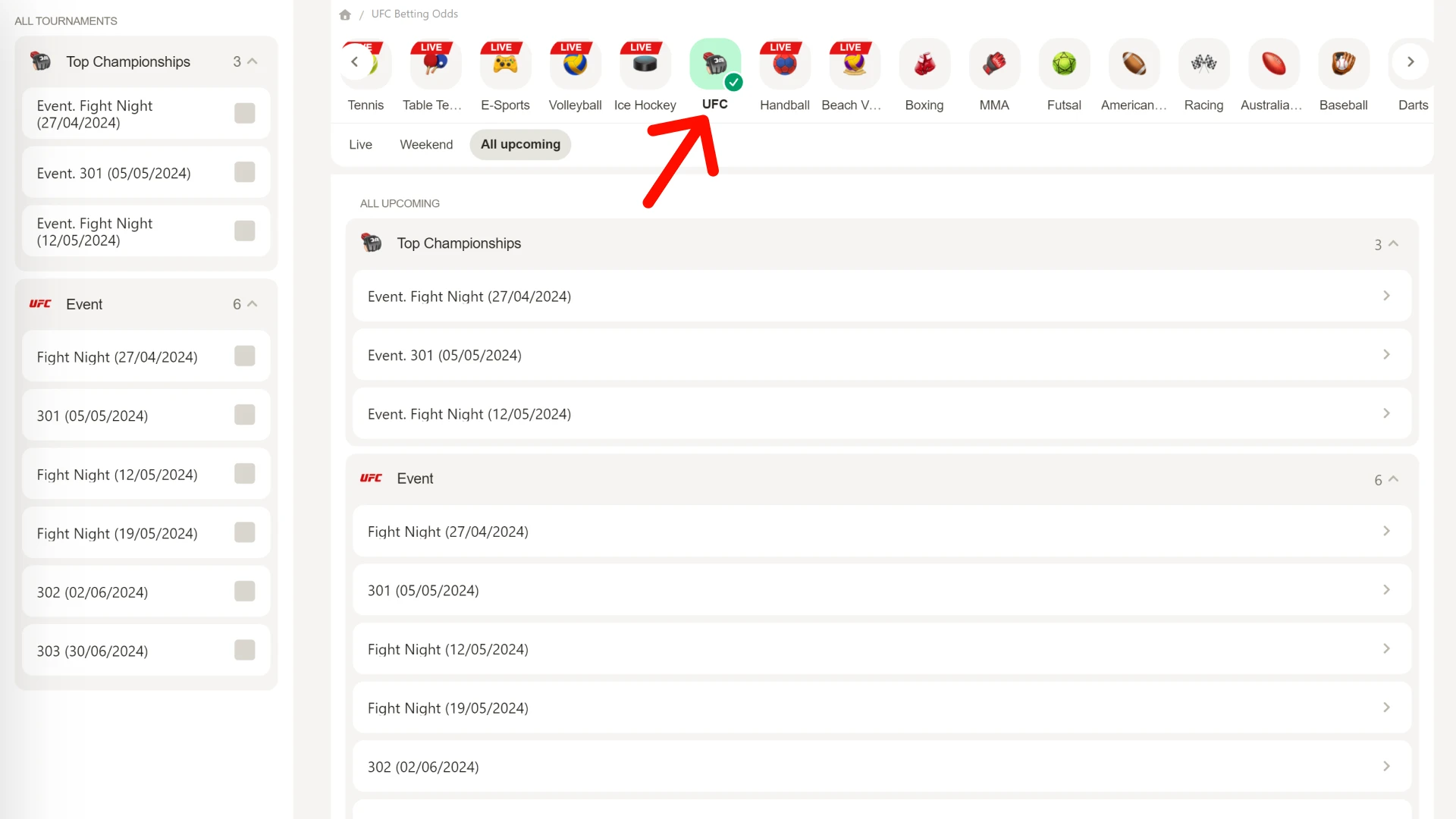Select the Baseball sport icon
Screen dimensions: 1456x819
click(x=1343, y=62)
